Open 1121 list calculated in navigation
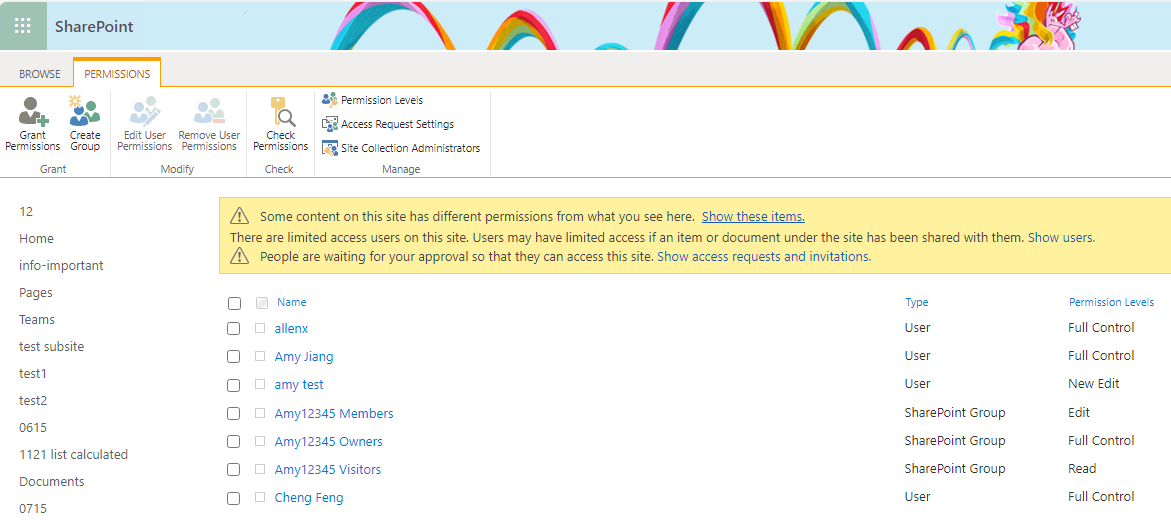 click(x=73, y=454)
